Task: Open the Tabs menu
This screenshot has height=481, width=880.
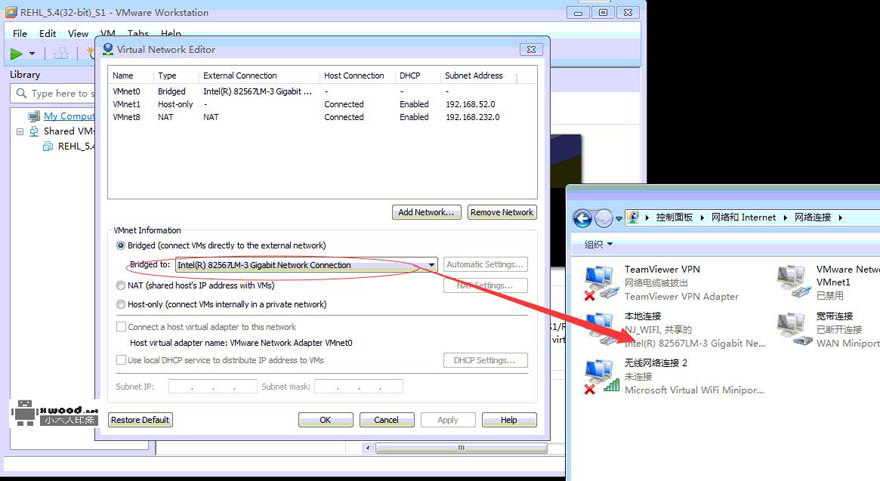Action: (138, 34)
